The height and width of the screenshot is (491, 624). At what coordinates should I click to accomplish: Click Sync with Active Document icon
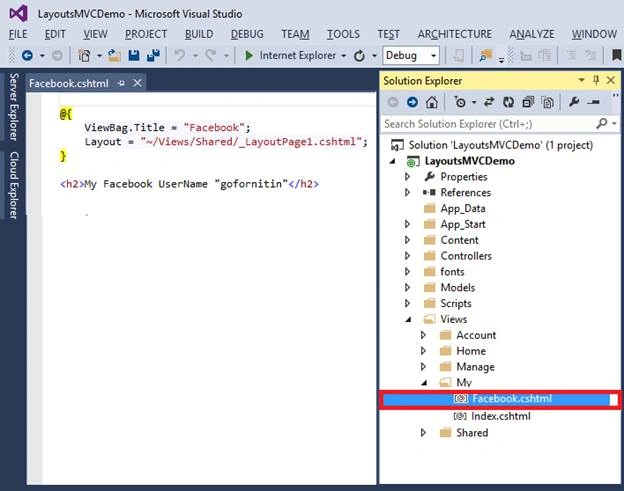[x=489, y=102]
